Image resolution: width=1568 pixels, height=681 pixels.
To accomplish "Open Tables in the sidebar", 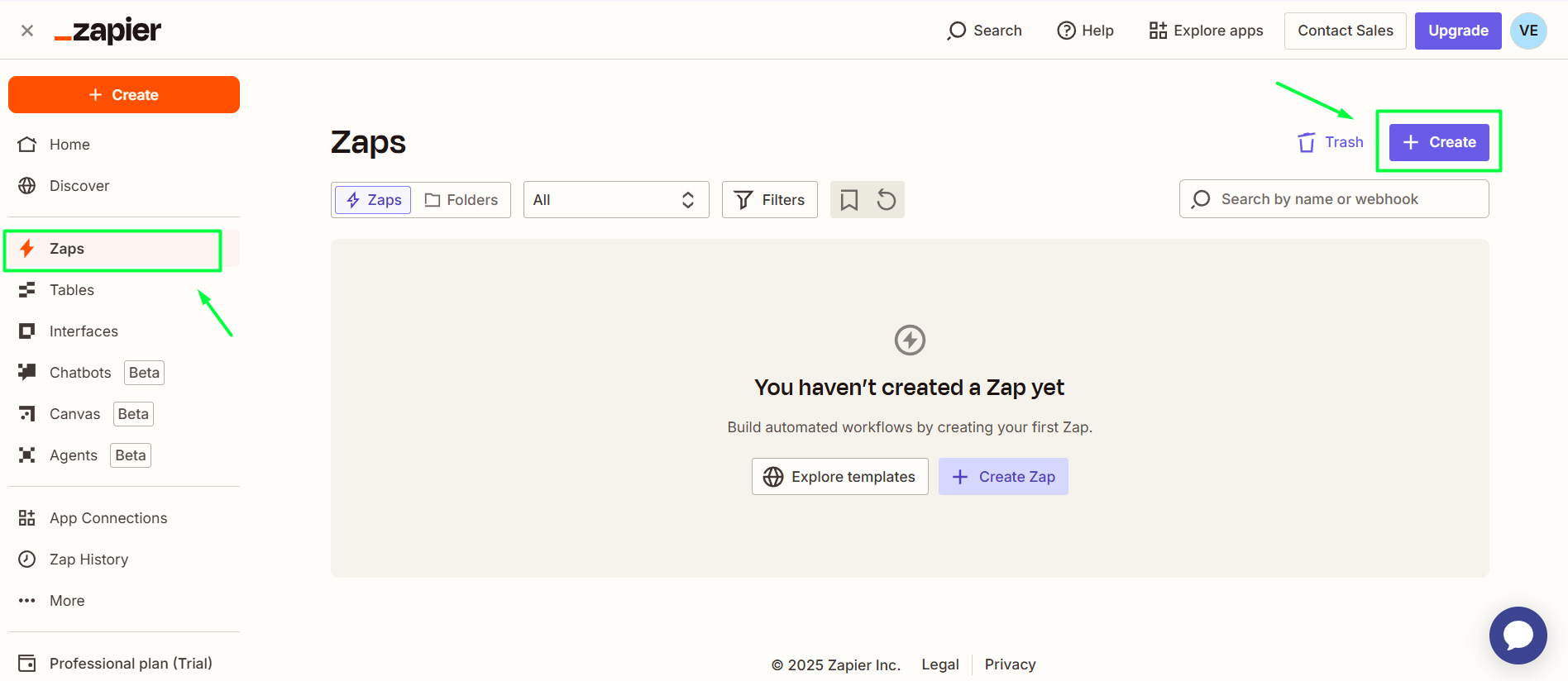I will coord(124,290).
